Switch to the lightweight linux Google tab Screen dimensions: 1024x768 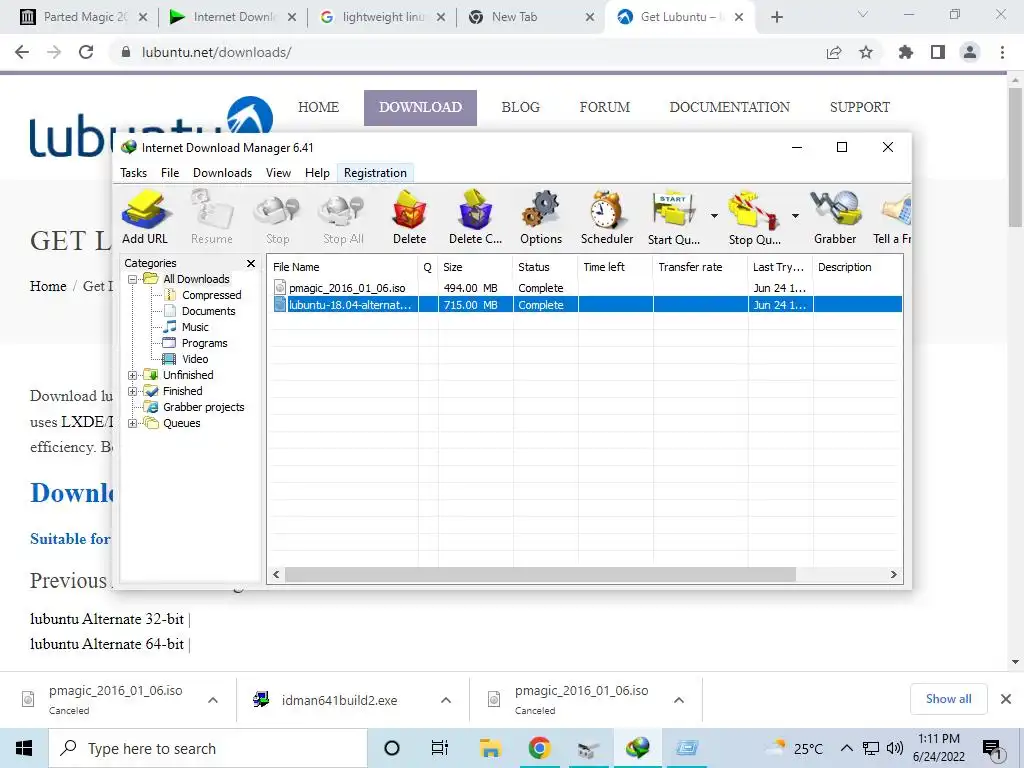tap(383, 17)
